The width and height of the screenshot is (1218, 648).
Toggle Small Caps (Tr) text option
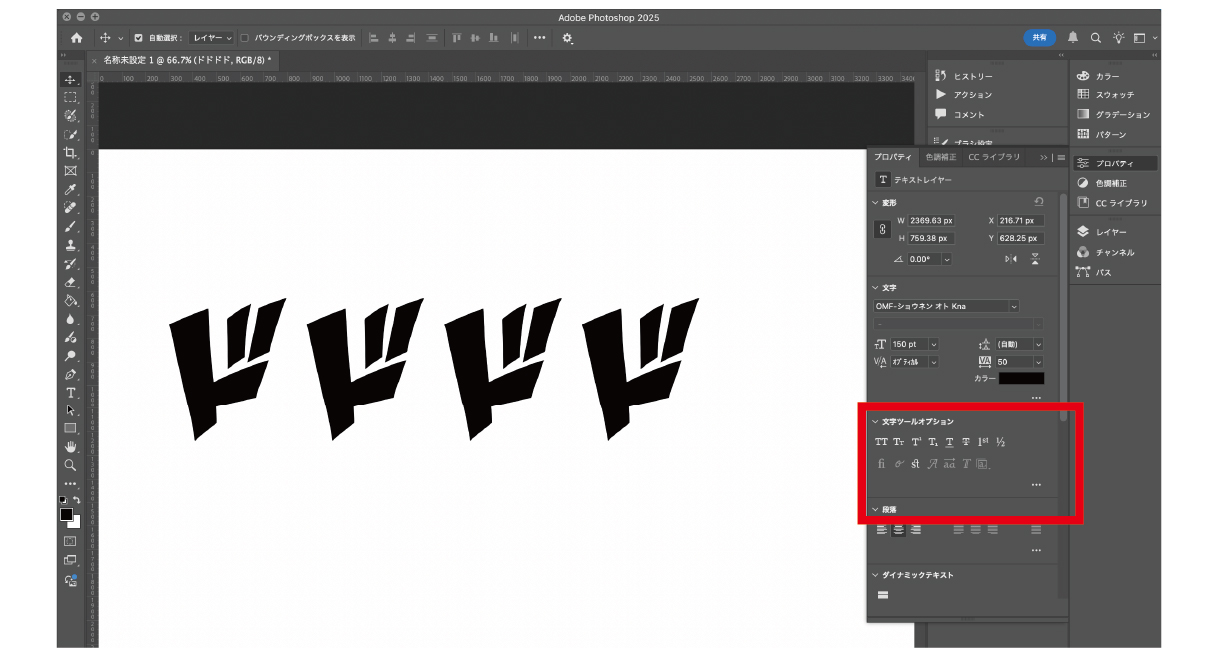(x=898, y=442)
